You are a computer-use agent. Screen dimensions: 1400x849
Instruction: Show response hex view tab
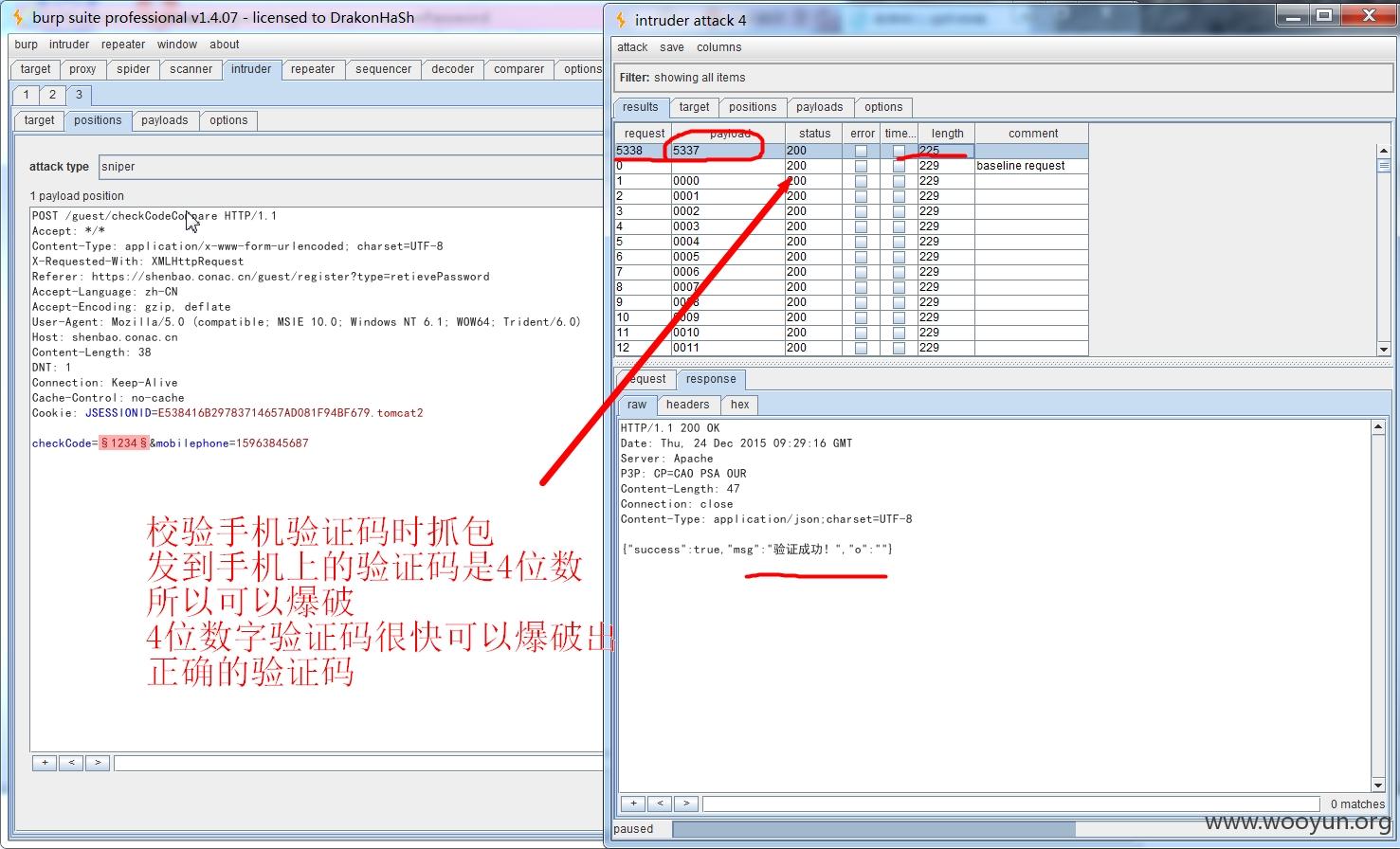click(739, 405)
